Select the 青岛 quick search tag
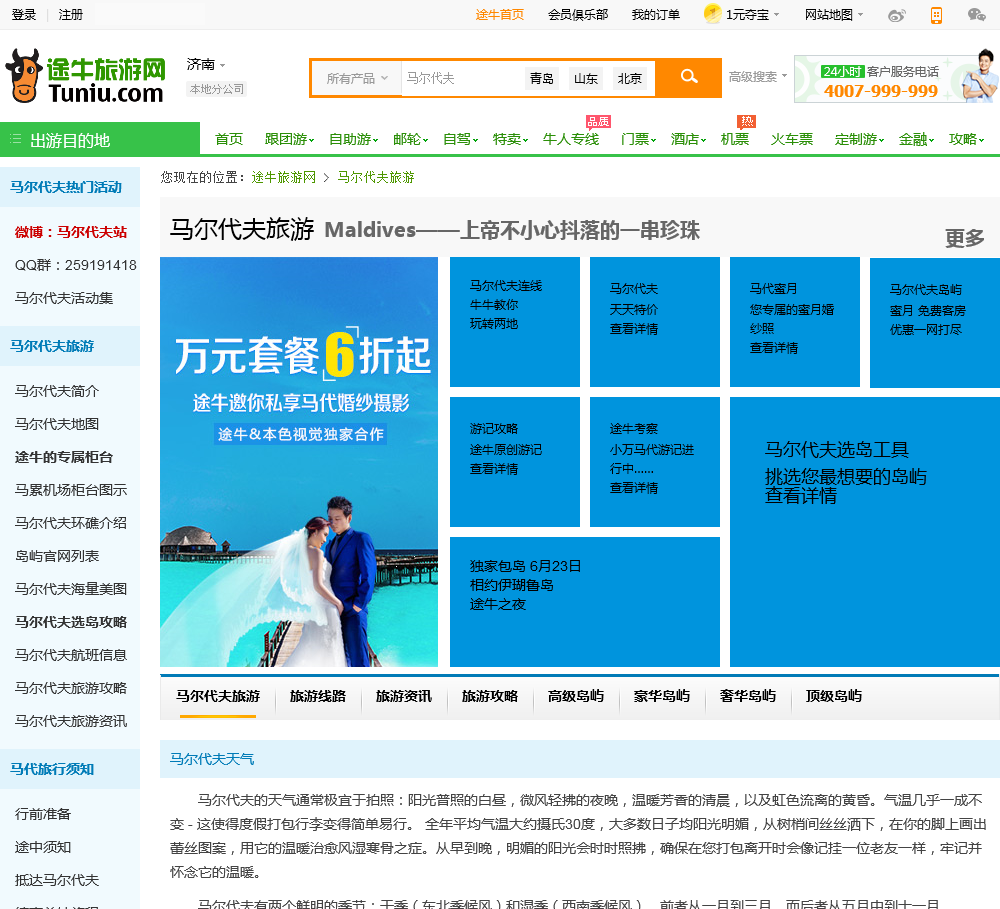The height and width of the screenshot is (909, 1000). 541,78
